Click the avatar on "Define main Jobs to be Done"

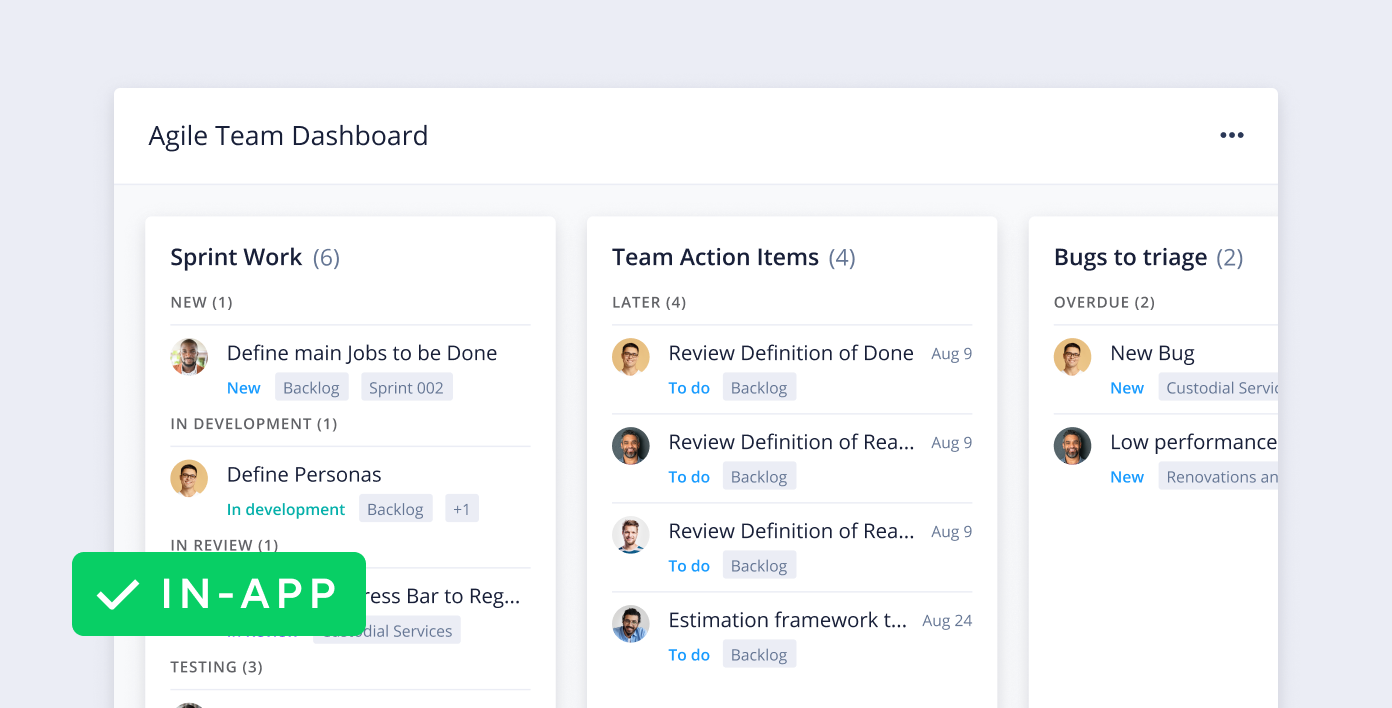point(189,357)
